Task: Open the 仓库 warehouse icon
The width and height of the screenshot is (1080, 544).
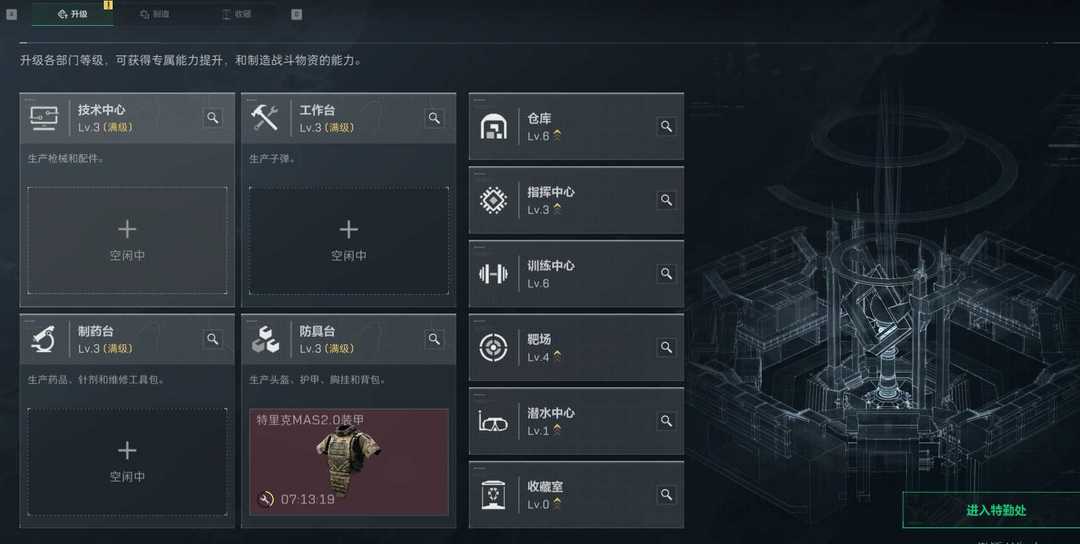Action: [493, 127]
